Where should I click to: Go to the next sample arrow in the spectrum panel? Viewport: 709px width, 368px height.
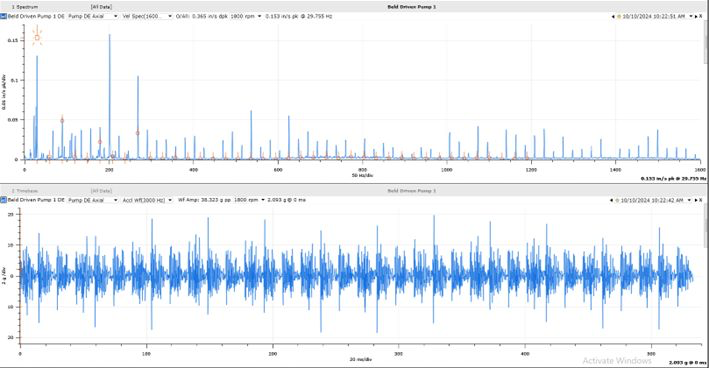point(697,16)
